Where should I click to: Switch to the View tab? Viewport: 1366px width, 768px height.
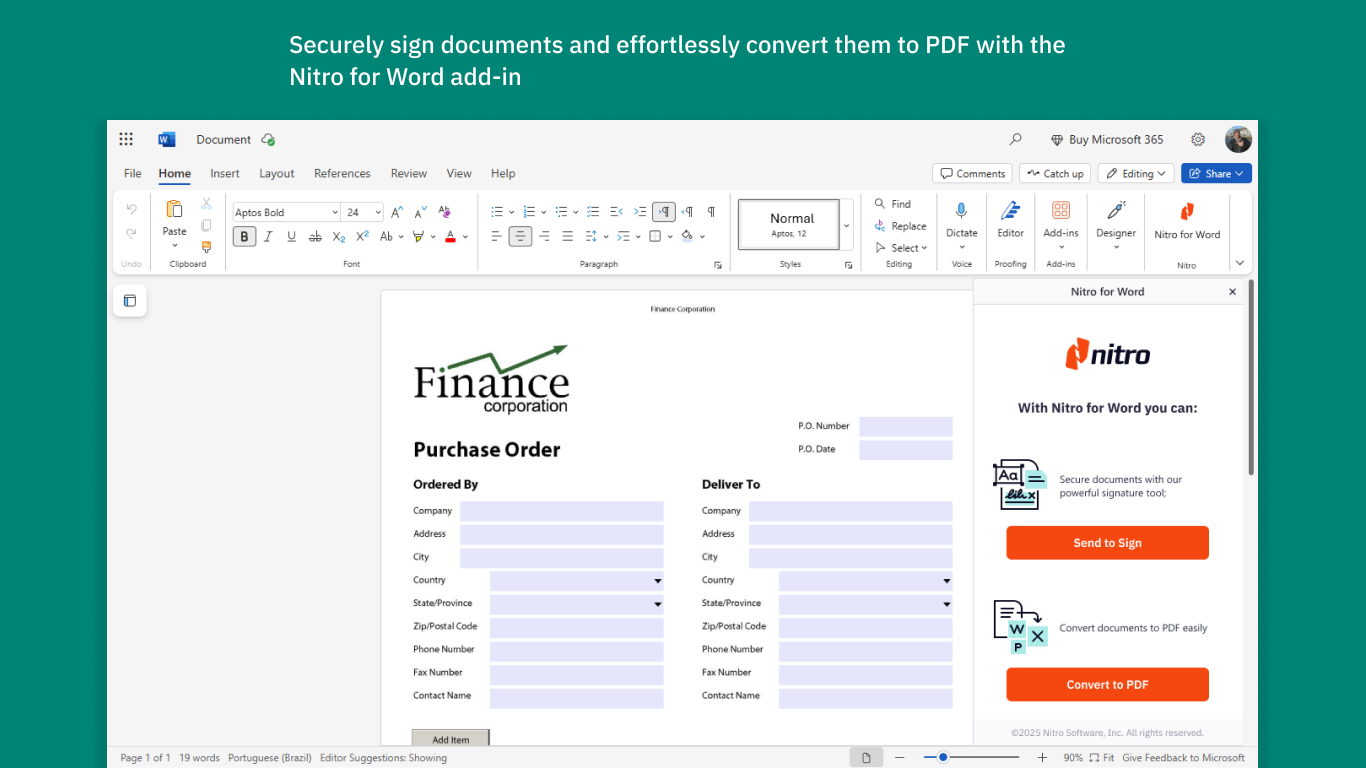point(459,173)
